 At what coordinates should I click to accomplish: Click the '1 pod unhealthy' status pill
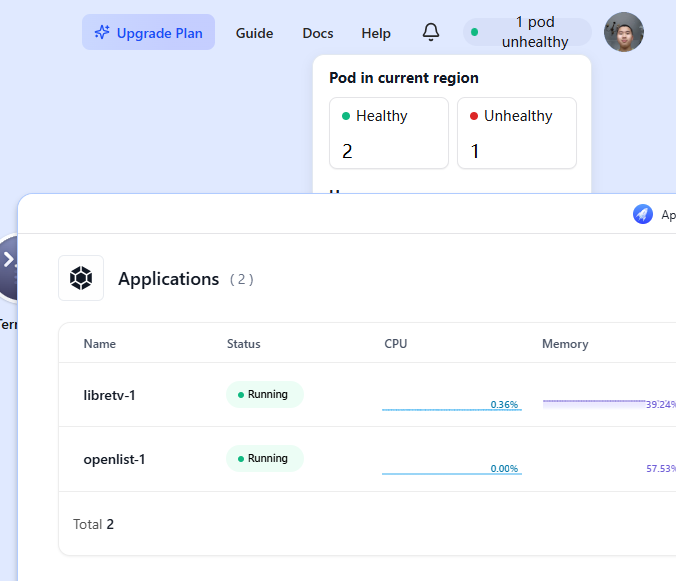click(x=527, y=32)
